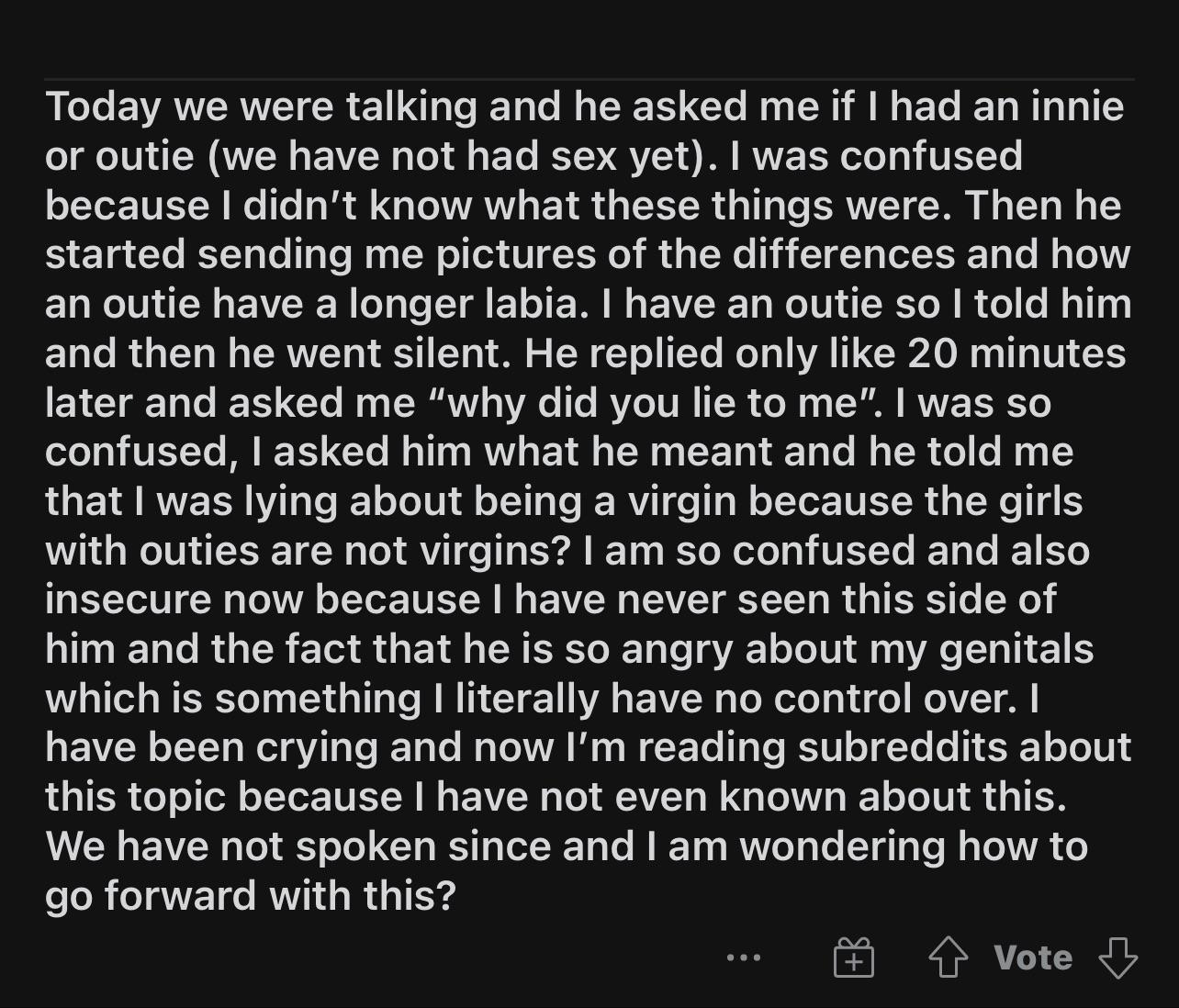Click the line starting "started sending me pictures"
Viewport: 1179px width, 1008px height.
point(588,254)
